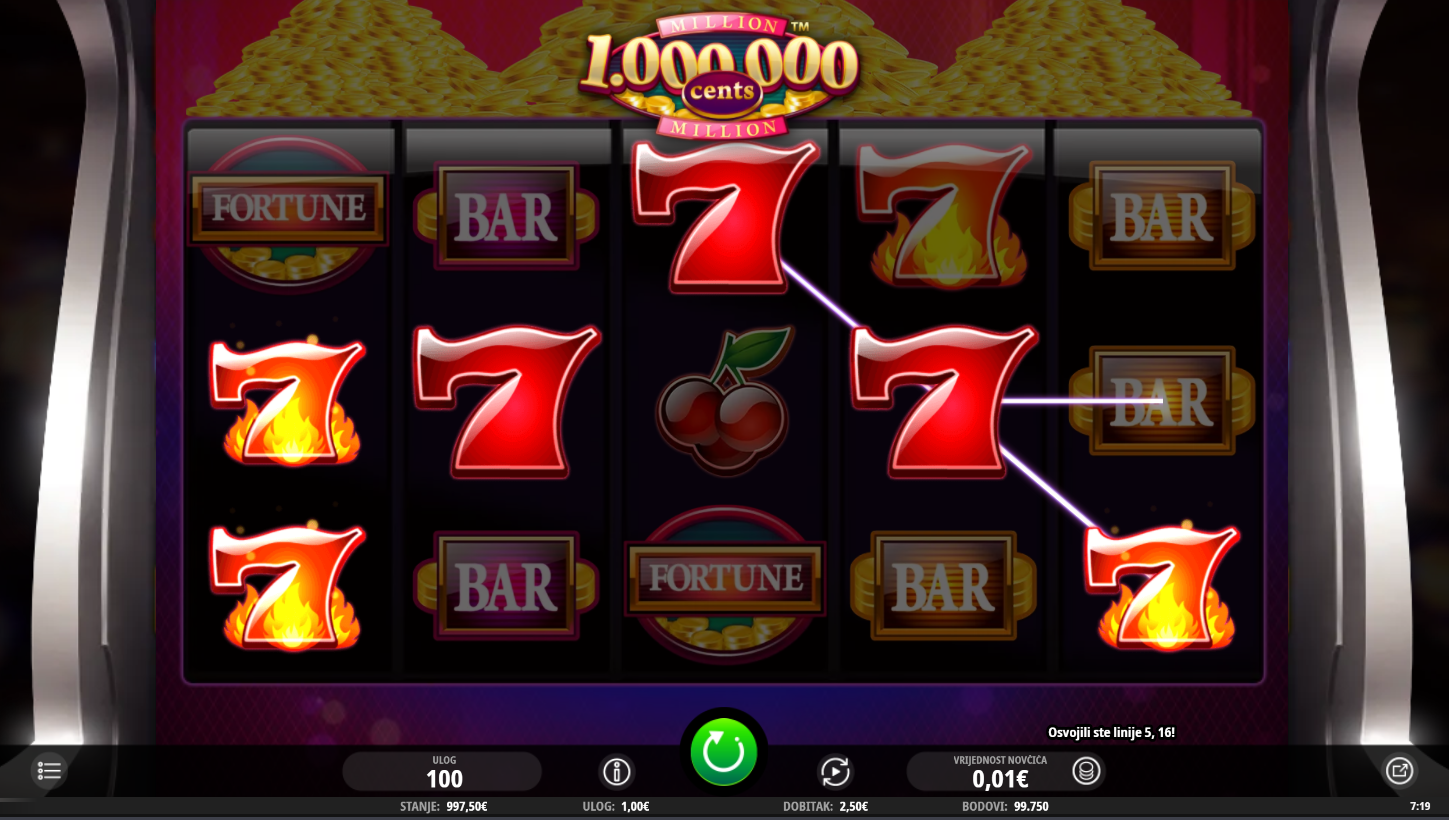Click the 1.000.000 cents logo

[x=720, y=75]
